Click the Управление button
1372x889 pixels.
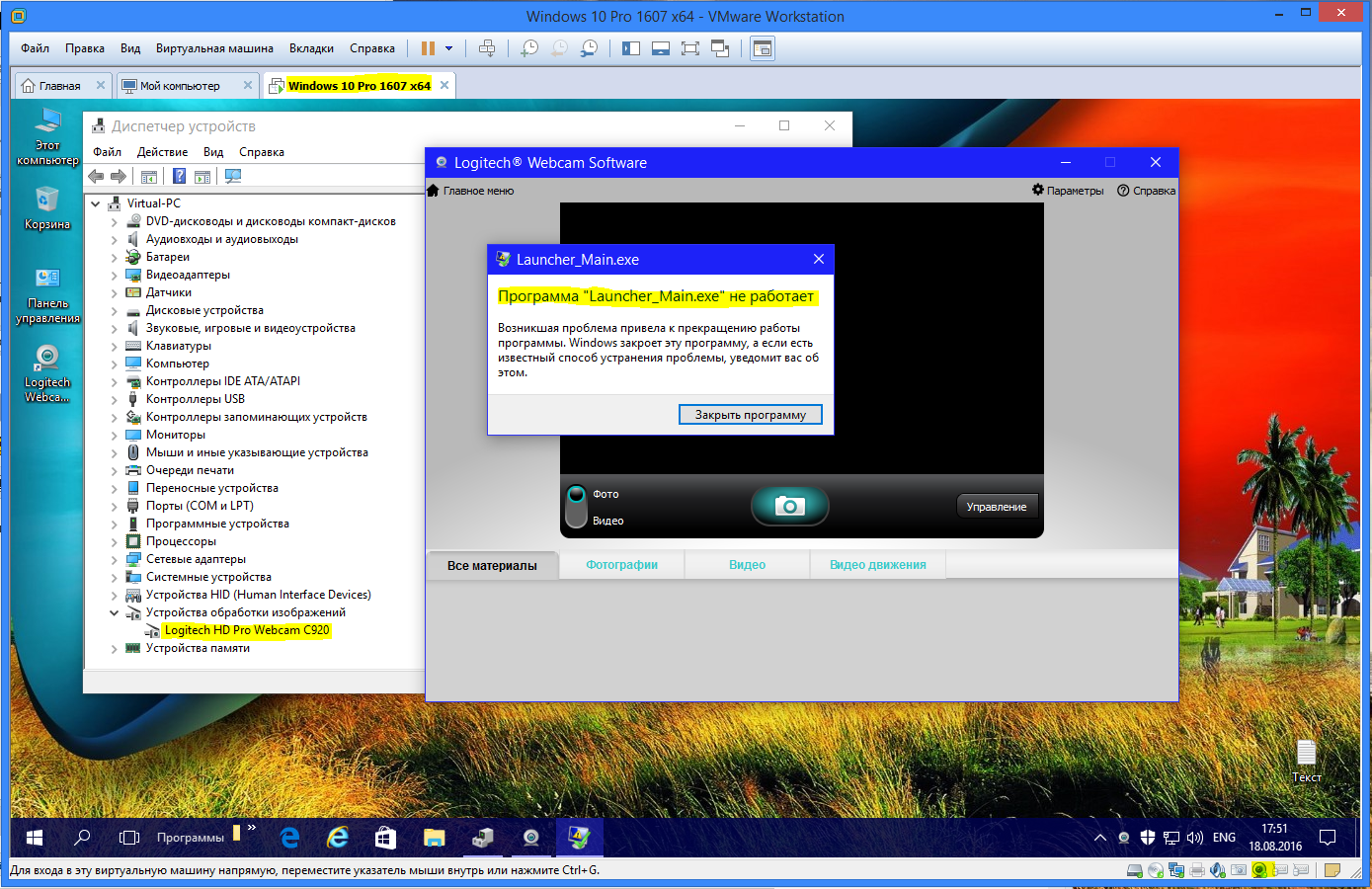(997, 507)
